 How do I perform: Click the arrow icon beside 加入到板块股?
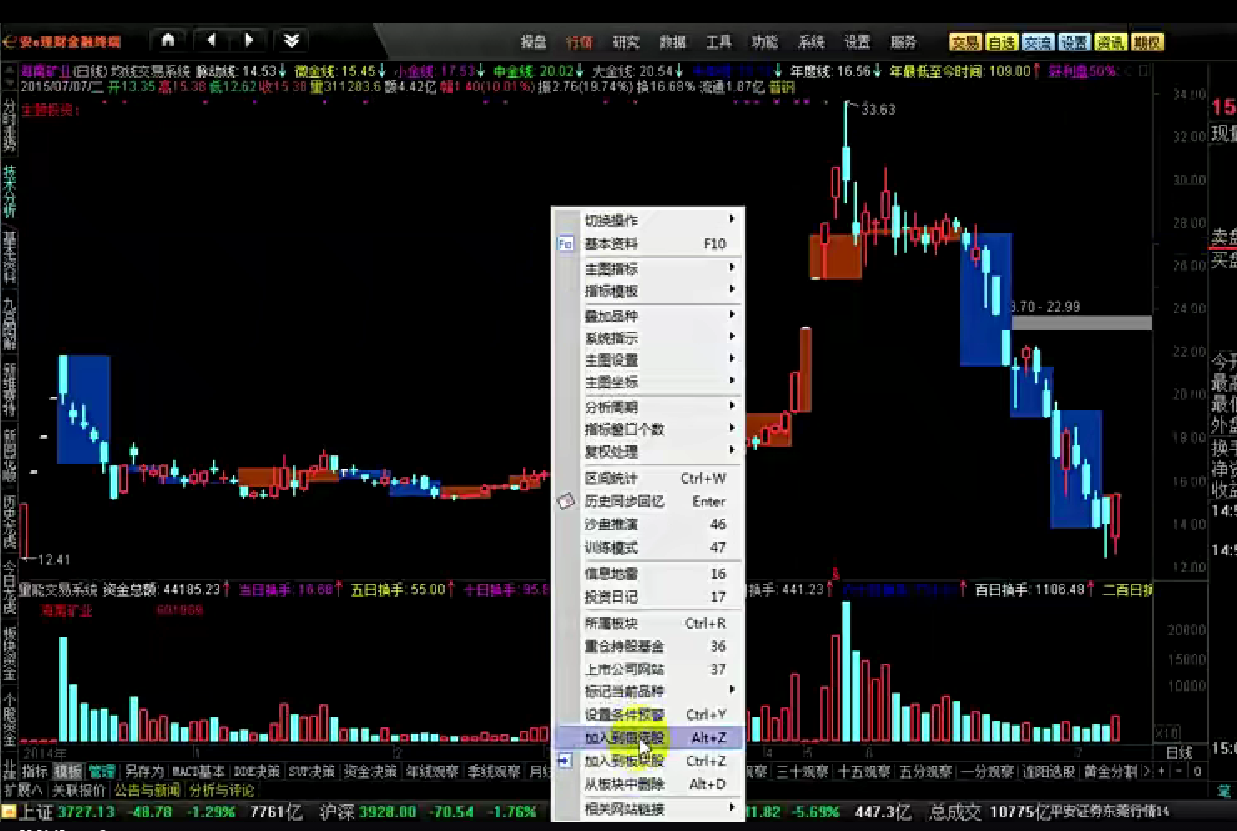tap(565, 761)
